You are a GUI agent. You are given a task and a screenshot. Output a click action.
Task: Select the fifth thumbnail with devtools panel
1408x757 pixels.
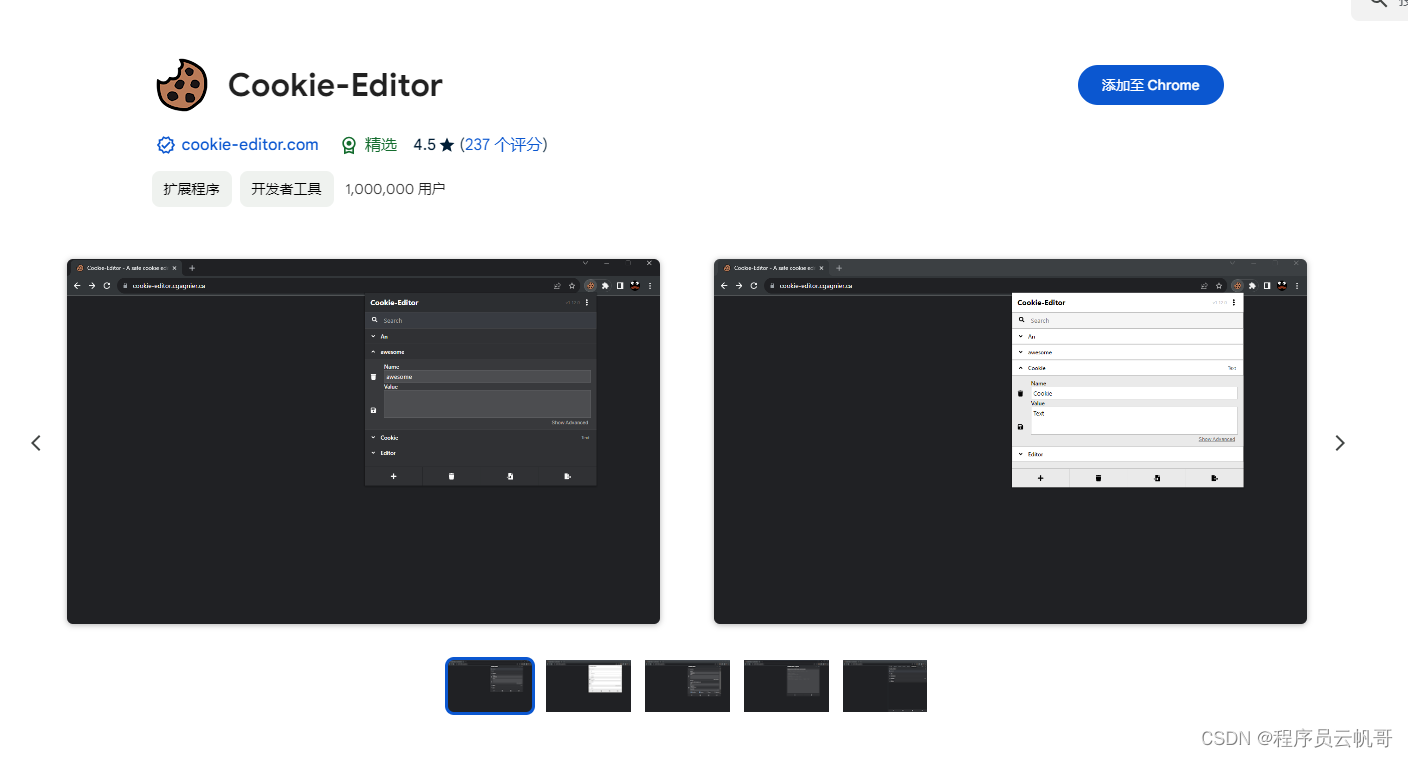[x=885, y=686]
